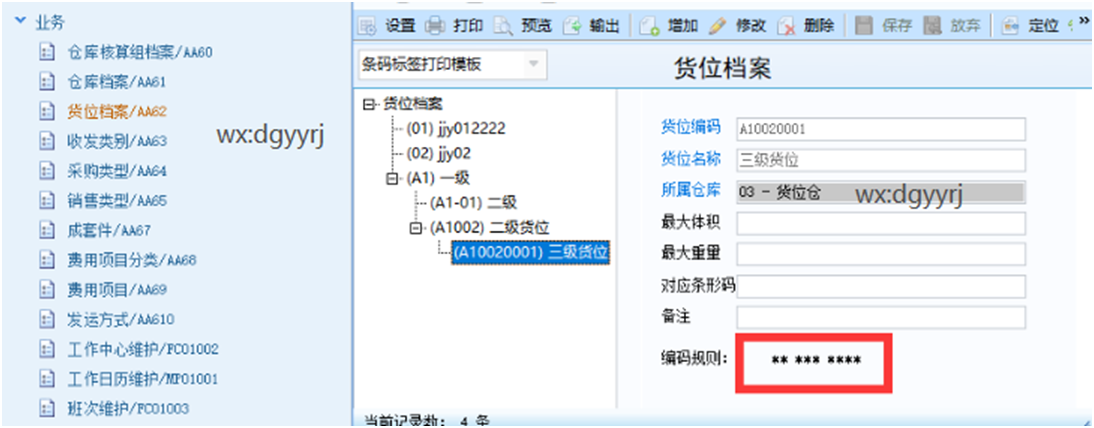Screen dimensions: 1094x428
Task: Click the 删除 delete icon
Action: [786, 27]
